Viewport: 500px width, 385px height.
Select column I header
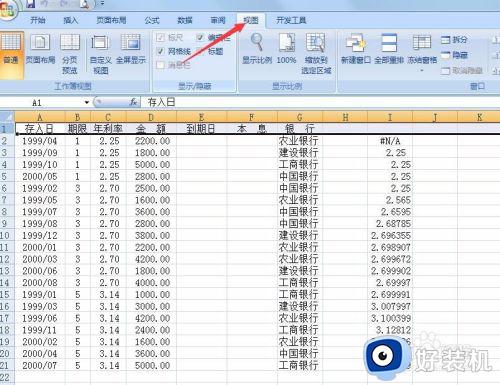click(390, 117)
